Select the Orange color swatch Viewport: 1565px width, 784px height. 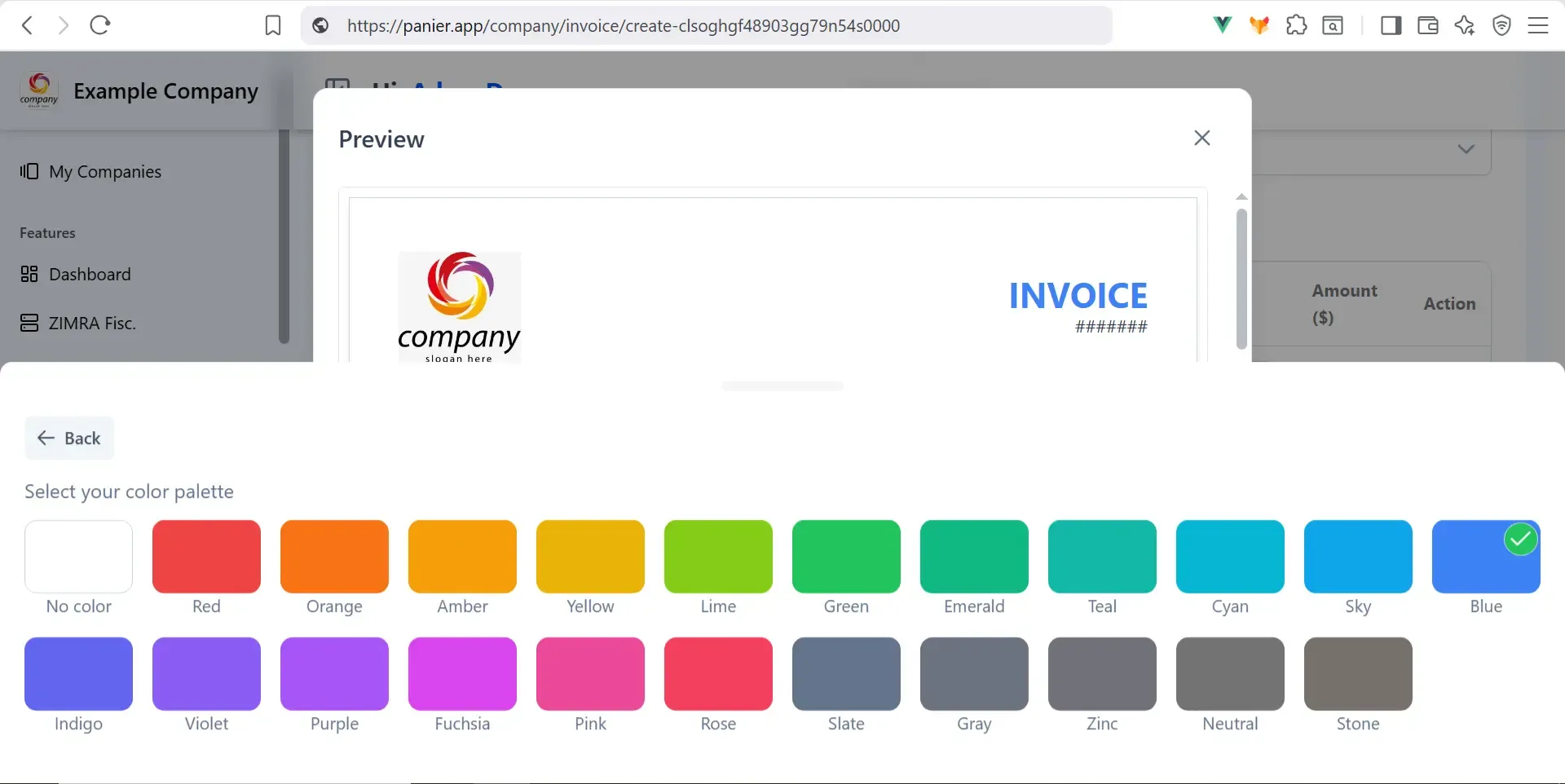click(335, 557)
